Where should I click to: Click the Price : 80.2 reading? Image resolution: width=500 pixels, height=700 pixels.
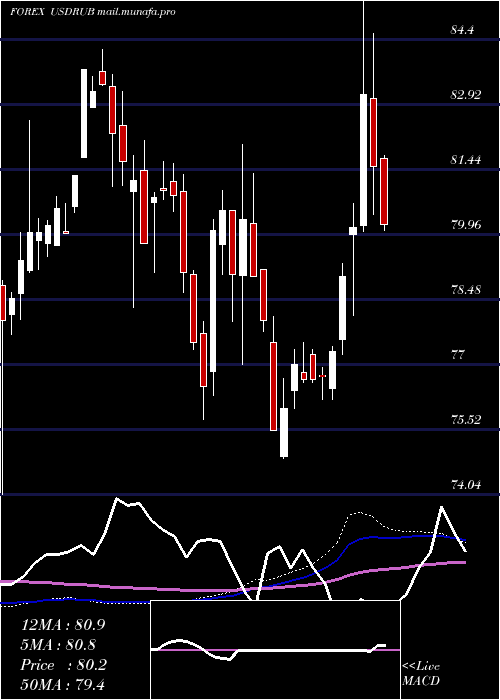[64, 665]
